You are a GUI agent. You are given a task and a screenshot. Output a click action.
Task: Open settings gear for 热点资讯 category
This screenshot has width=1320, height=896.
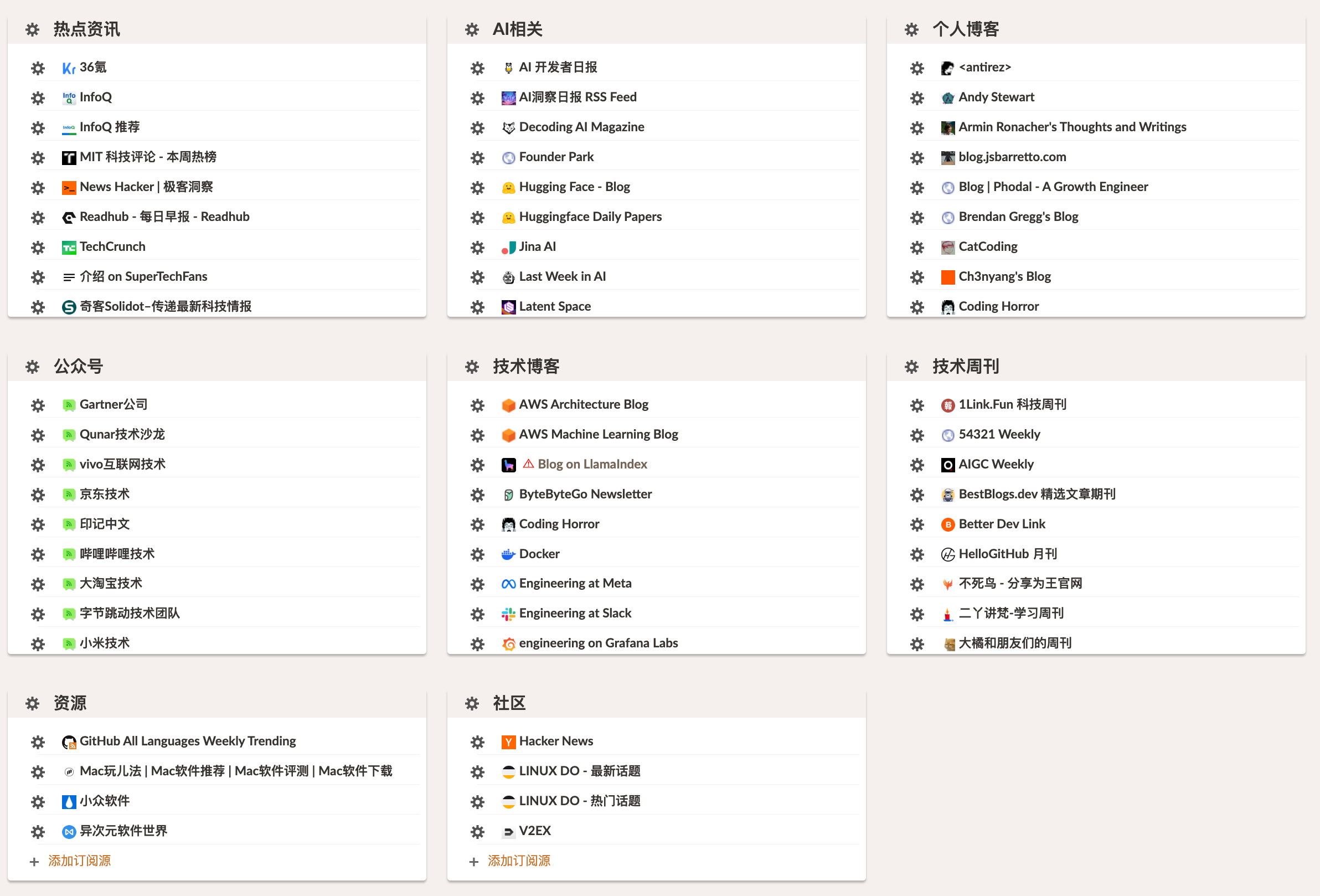pyautogui.click(x=32, y=29)
